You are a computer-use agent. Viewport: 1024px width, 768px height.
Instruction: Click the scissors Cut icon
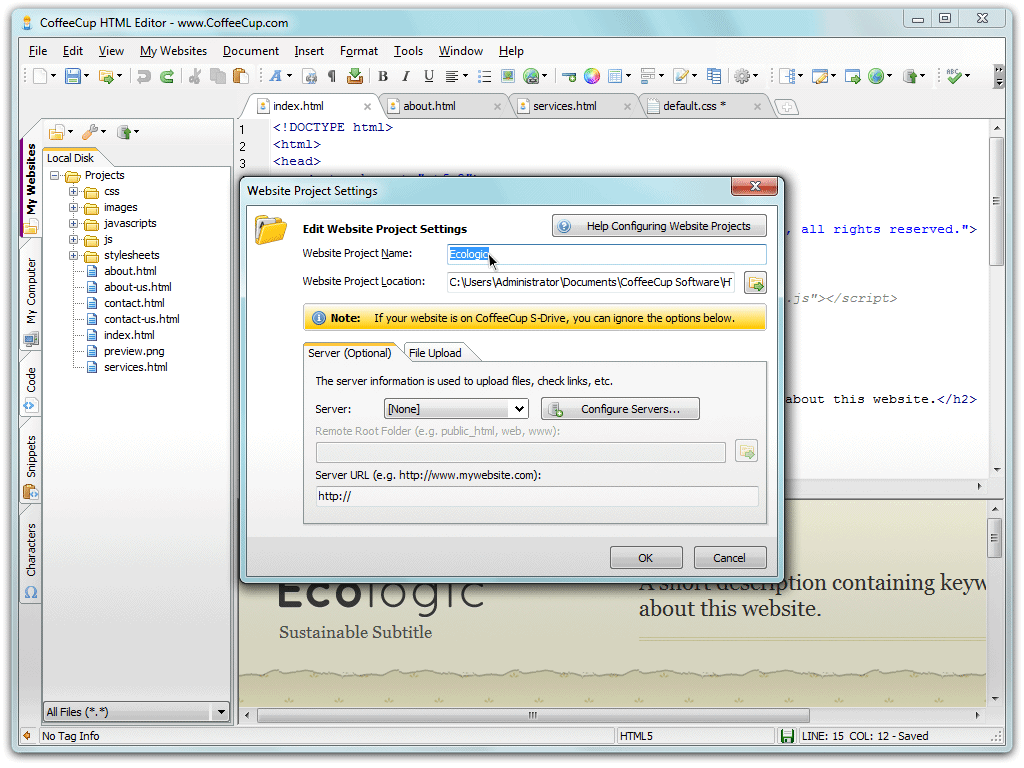[194, 77]
